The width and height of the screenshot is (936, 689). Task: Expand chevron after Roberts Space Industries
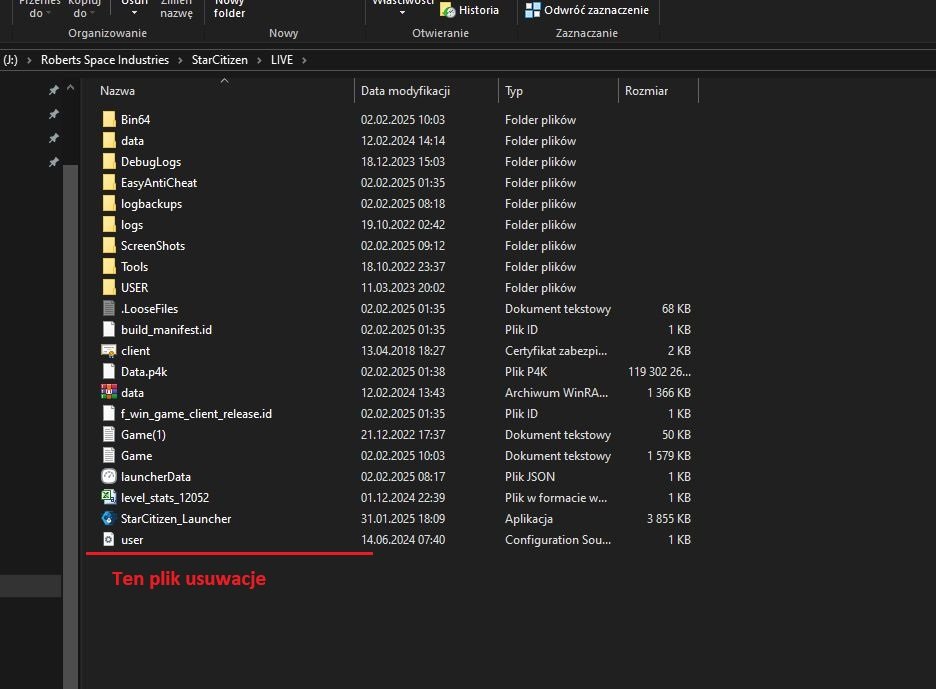pyautogui.click(x=180, y=60)
